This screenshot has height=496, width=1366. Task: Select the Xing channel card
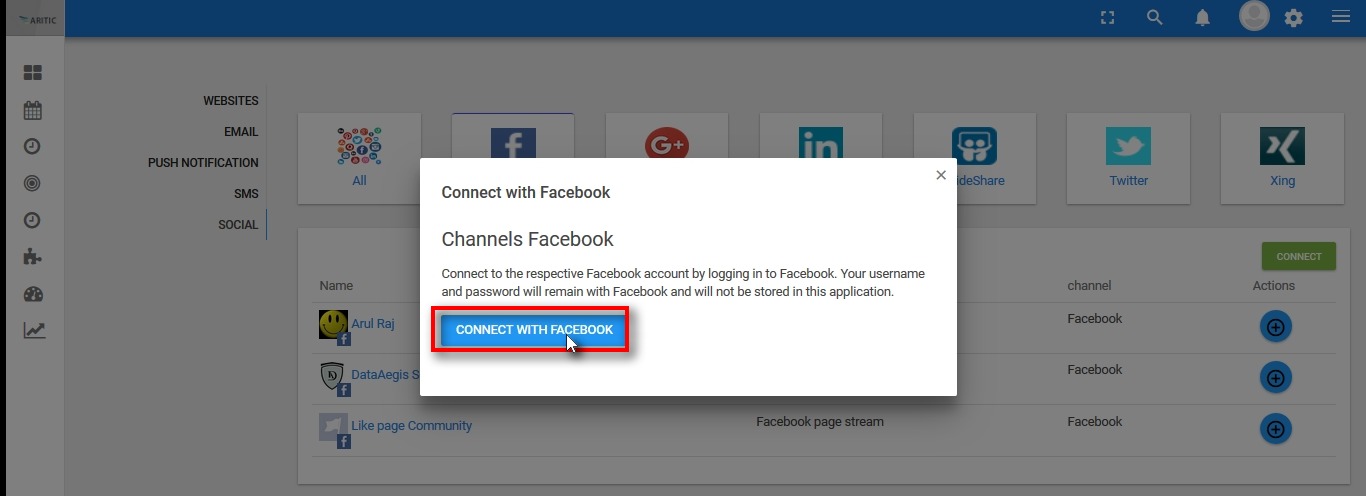1282,158
